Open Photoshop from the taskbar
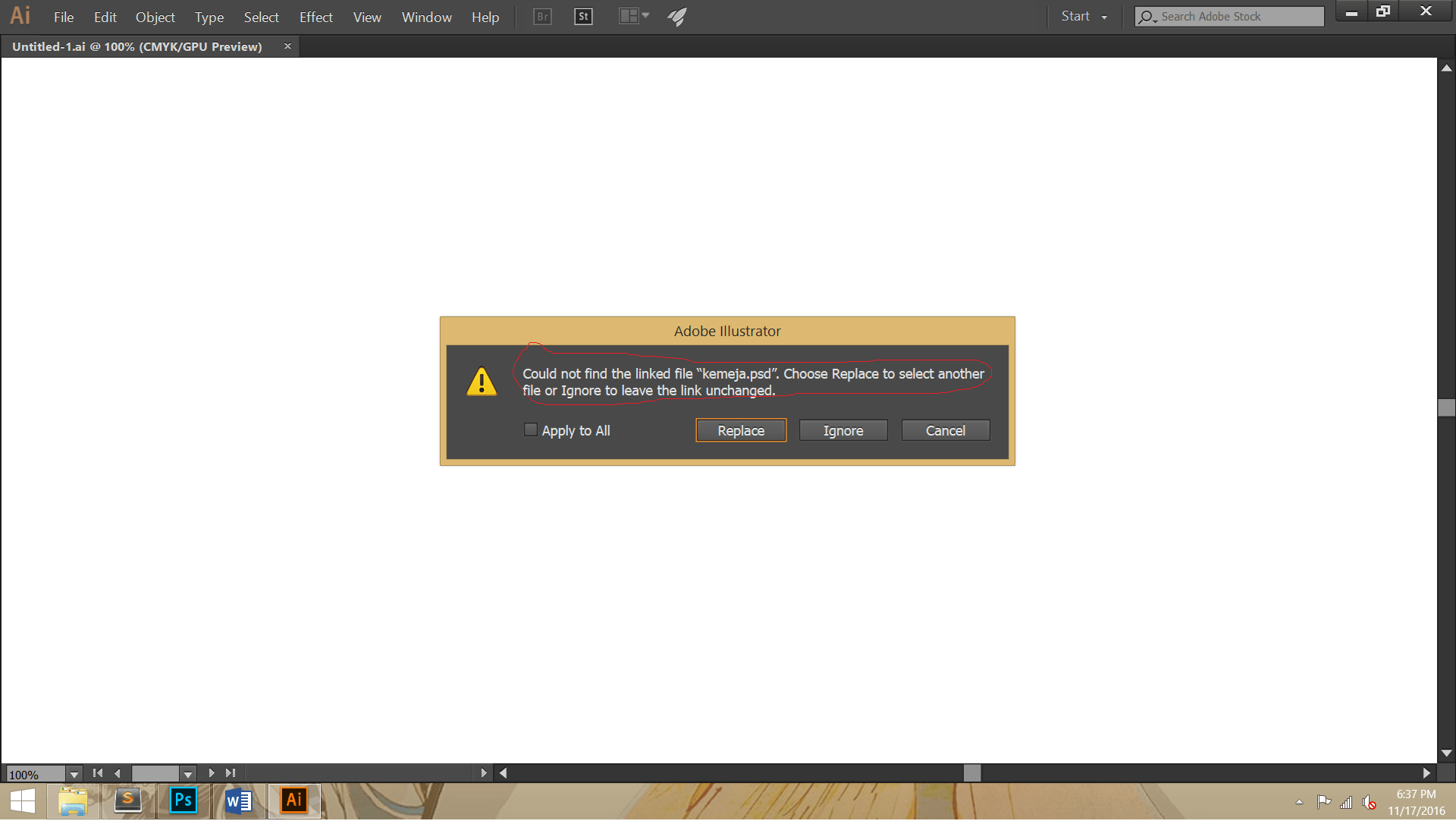 (183, 800)
